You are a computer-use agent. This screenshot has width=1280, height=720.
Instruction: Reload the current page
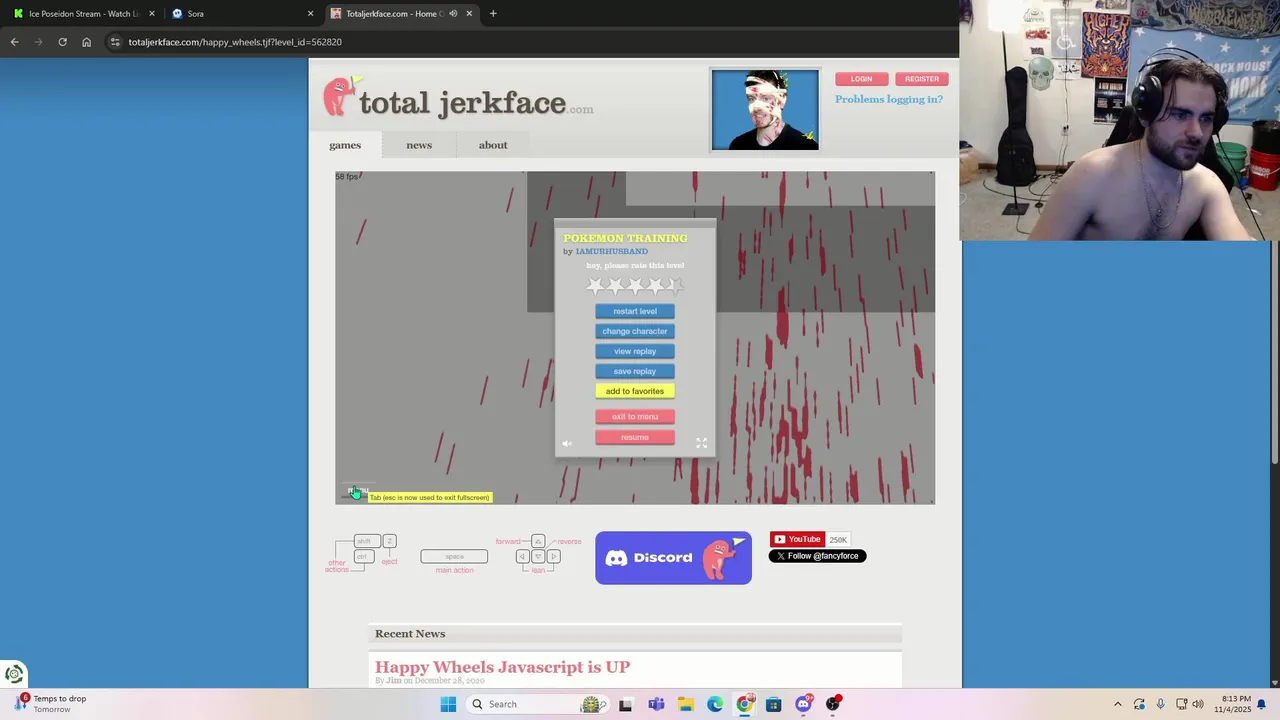coord(62,42)
